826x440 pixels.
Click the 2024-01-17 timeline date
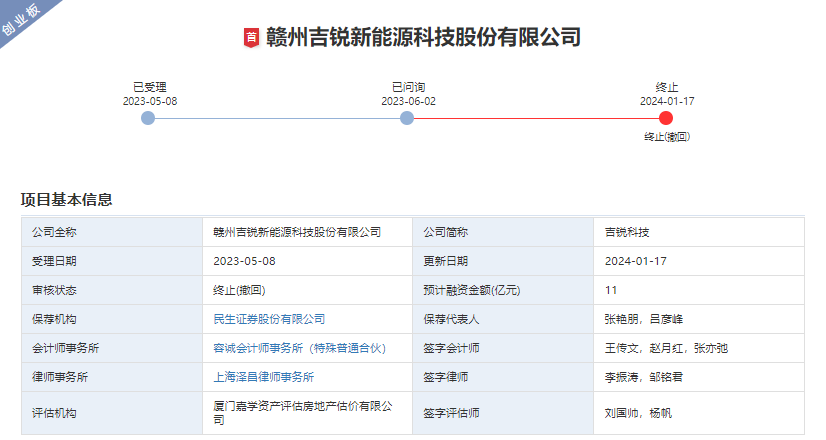click(667, 101)
